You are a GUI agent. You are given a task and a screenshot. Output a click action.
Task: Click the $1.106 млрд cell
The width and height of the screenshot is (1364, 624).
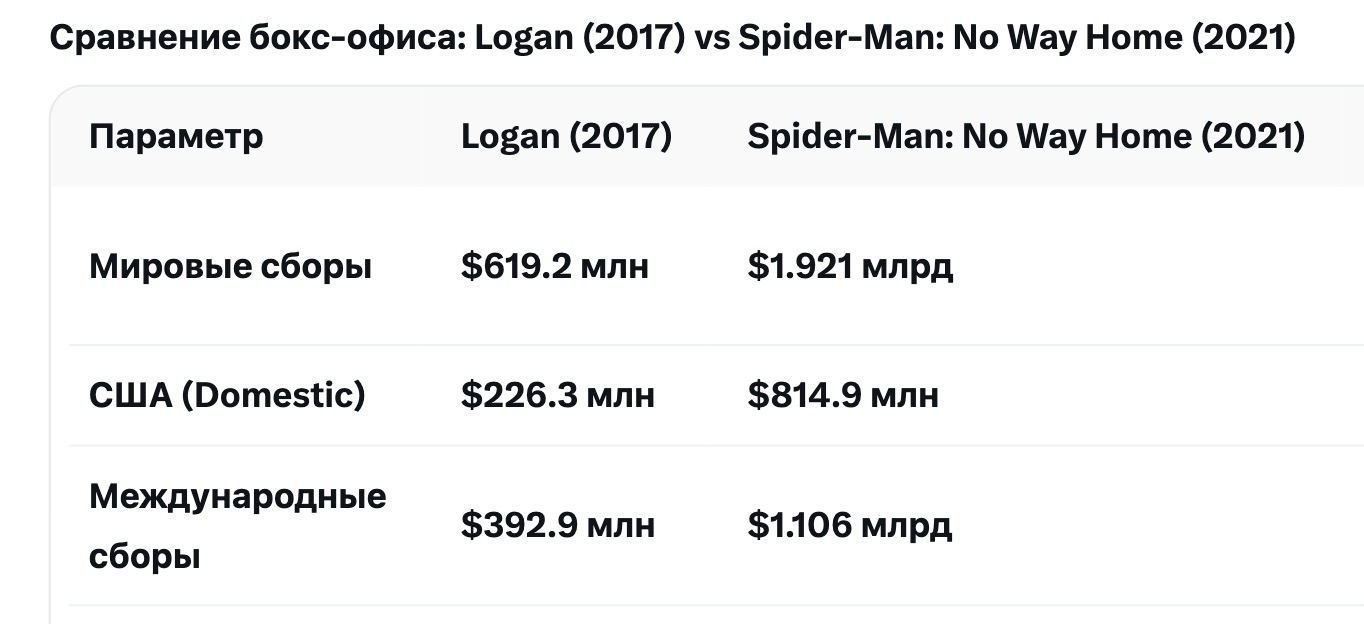pos(849,525)
